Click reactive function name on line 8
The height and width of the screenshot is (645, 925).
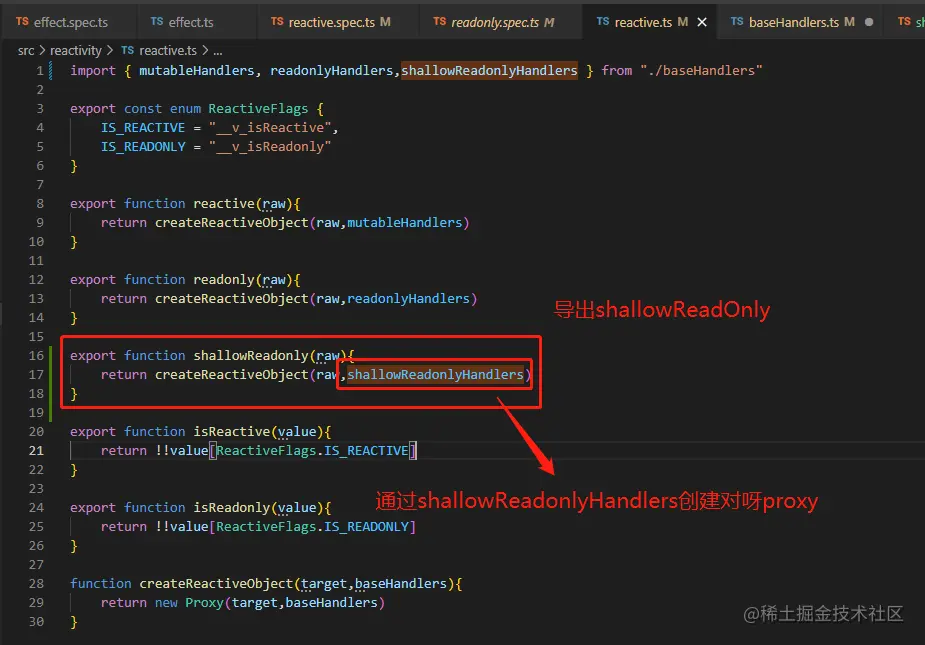click(x=224, y=204)
